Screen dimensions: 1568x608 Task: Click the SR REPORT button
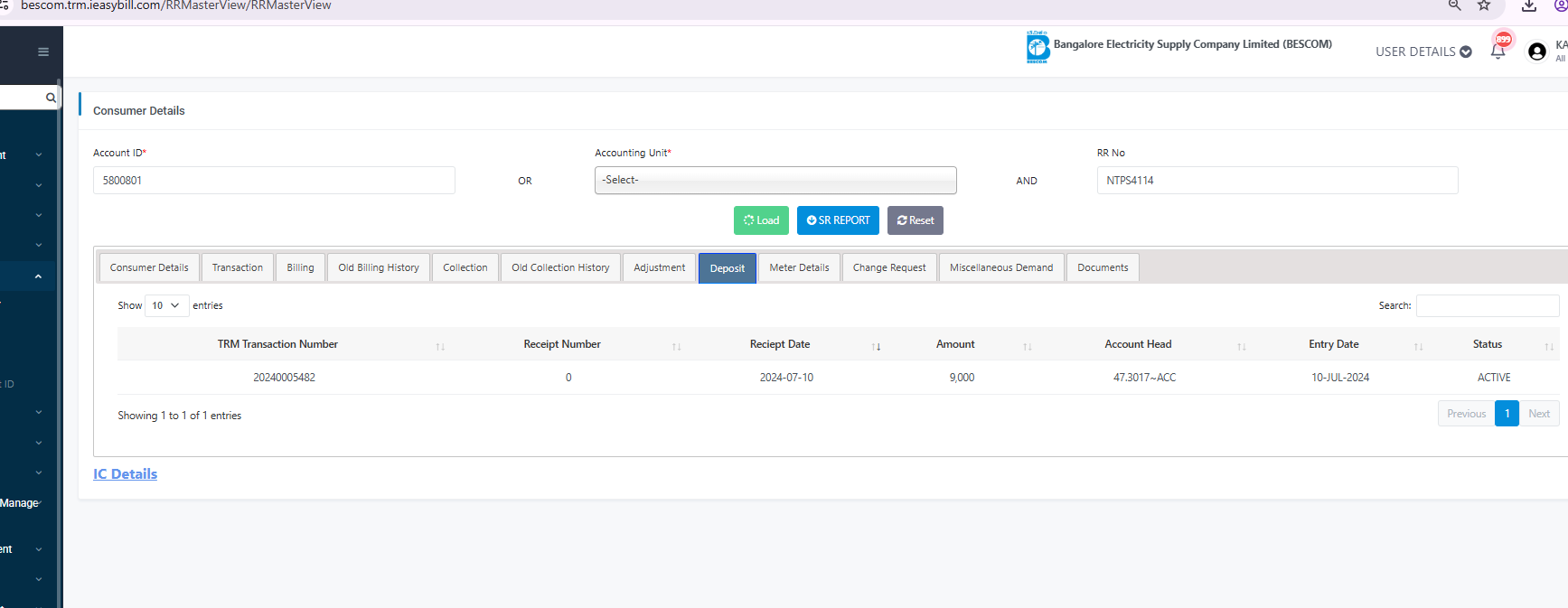point(838,220)
